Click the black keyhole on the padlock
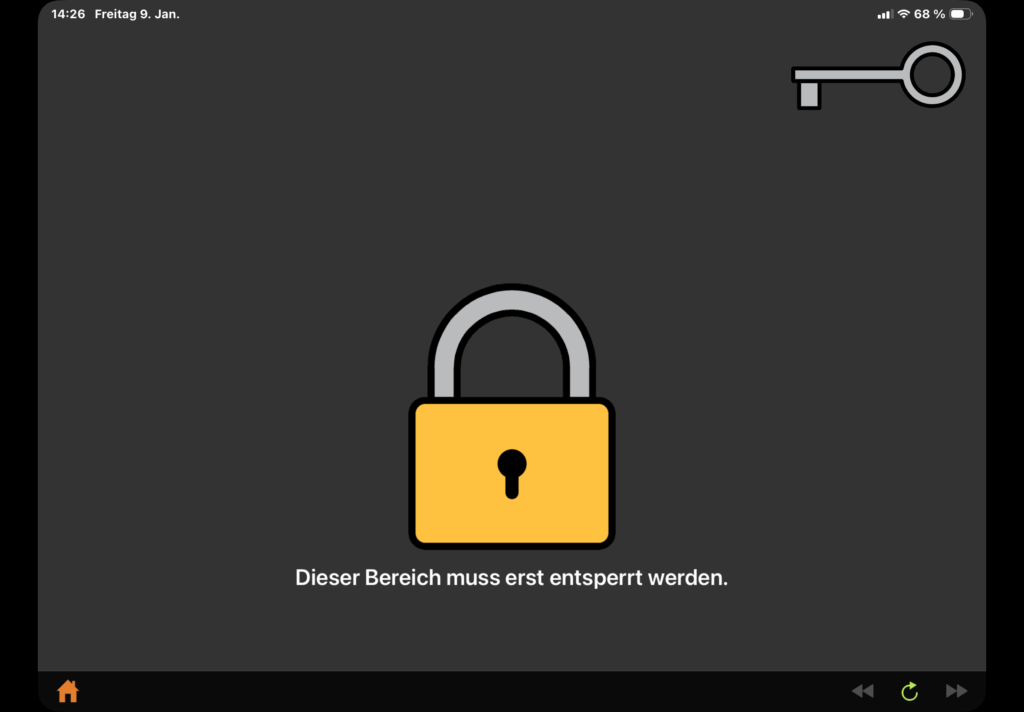1024x712 pixels. [512, 474]
